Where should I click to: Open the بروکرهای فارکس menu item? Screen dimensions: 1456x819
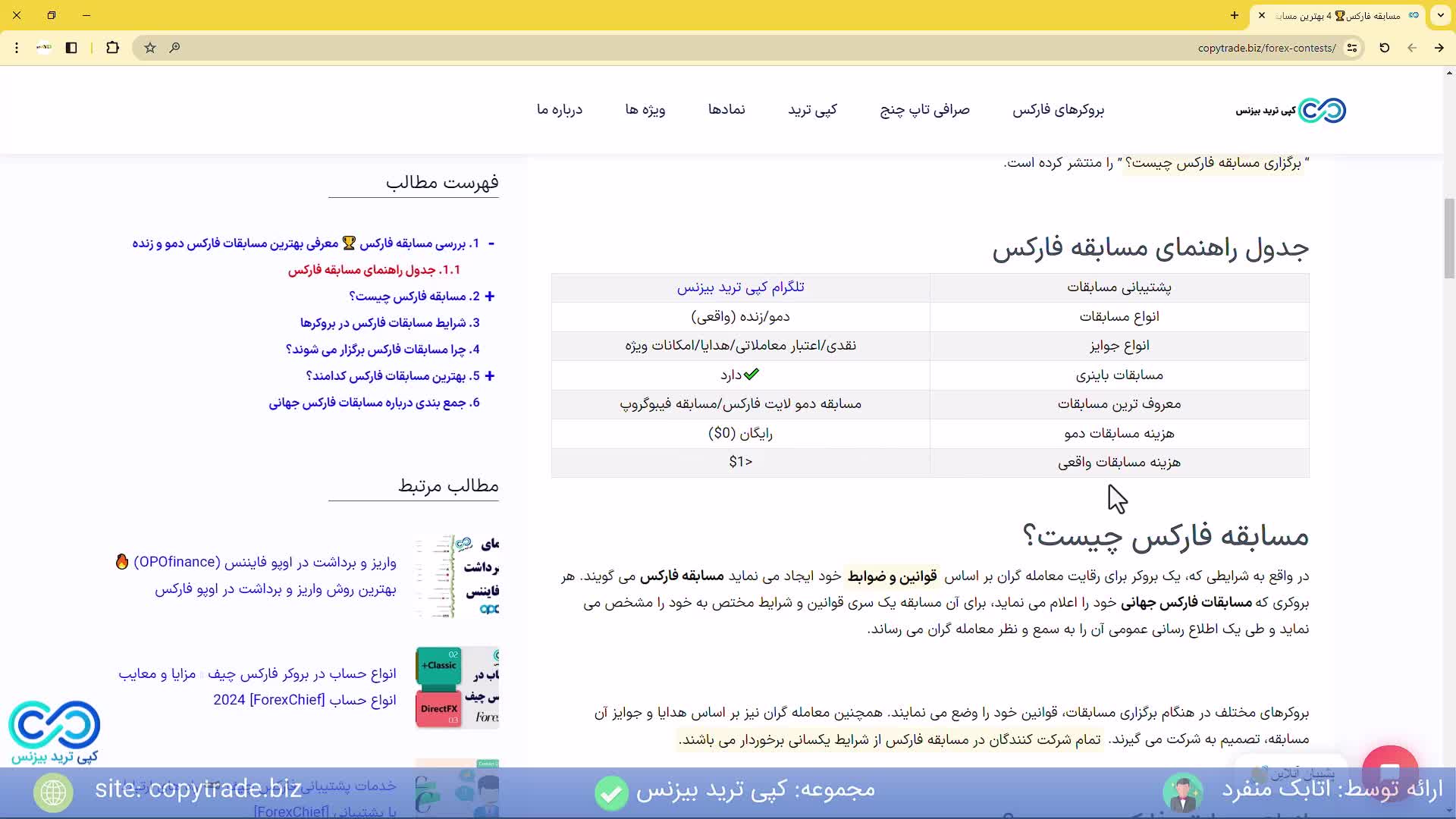(1058, 110)
